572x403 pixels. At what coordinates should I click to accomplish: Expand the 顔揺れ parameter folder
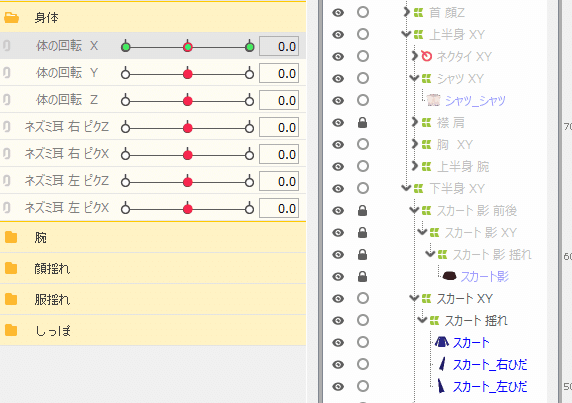click(x=11, y=268)
